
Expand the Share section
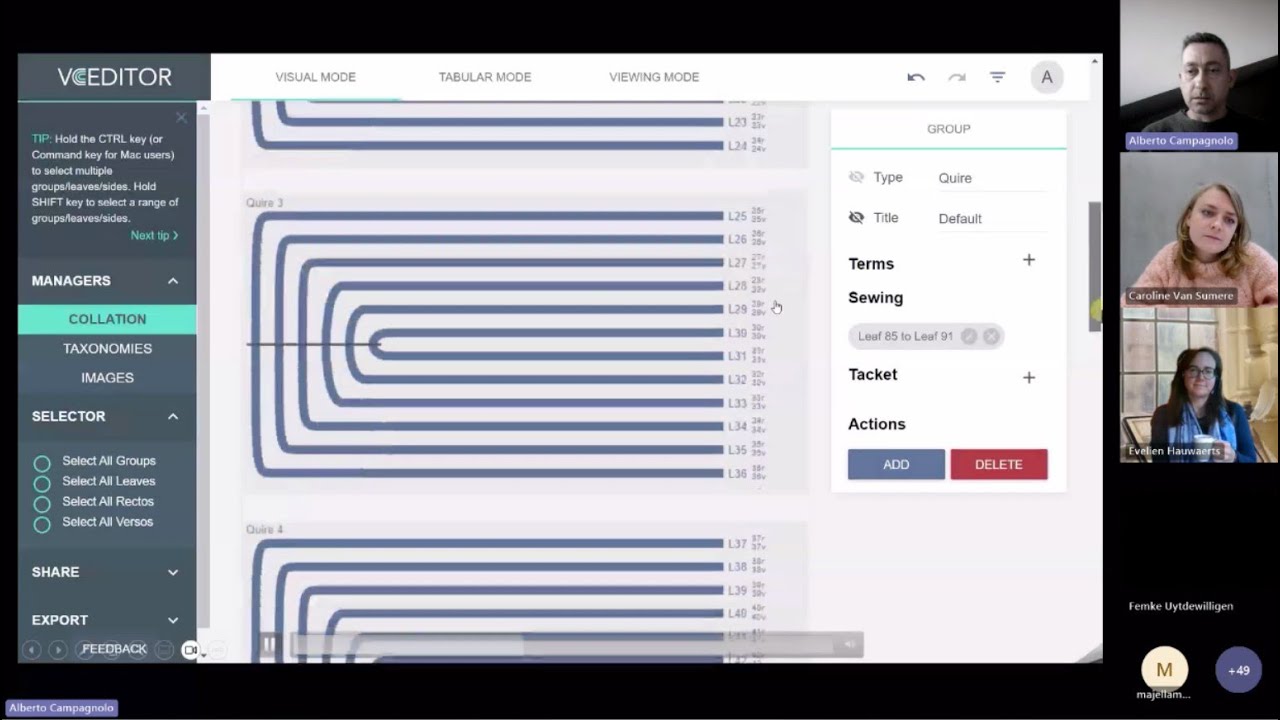[x=173, y=572]
